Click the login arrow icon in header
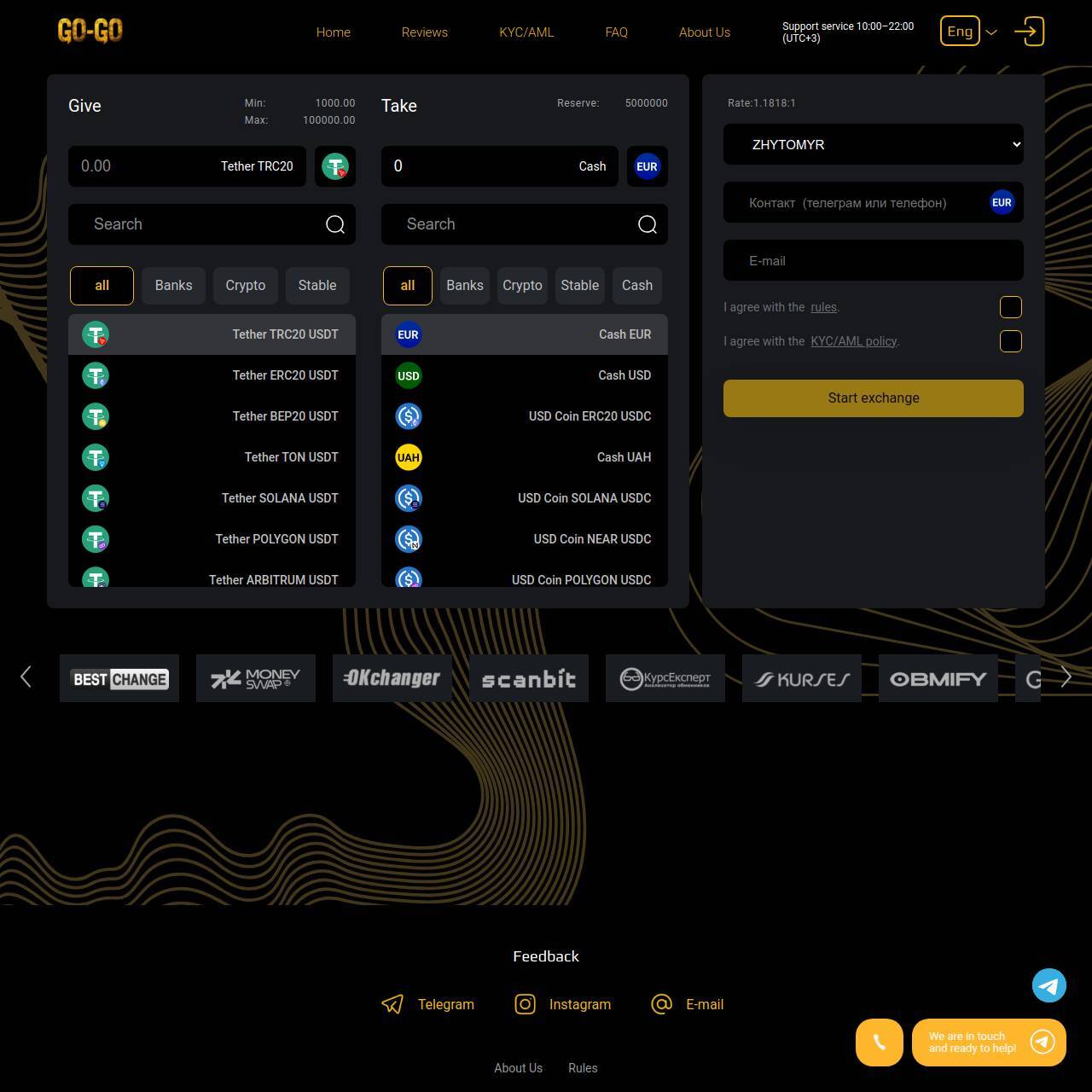Screen dimensions: 1092x1092 pos(1029,32)
